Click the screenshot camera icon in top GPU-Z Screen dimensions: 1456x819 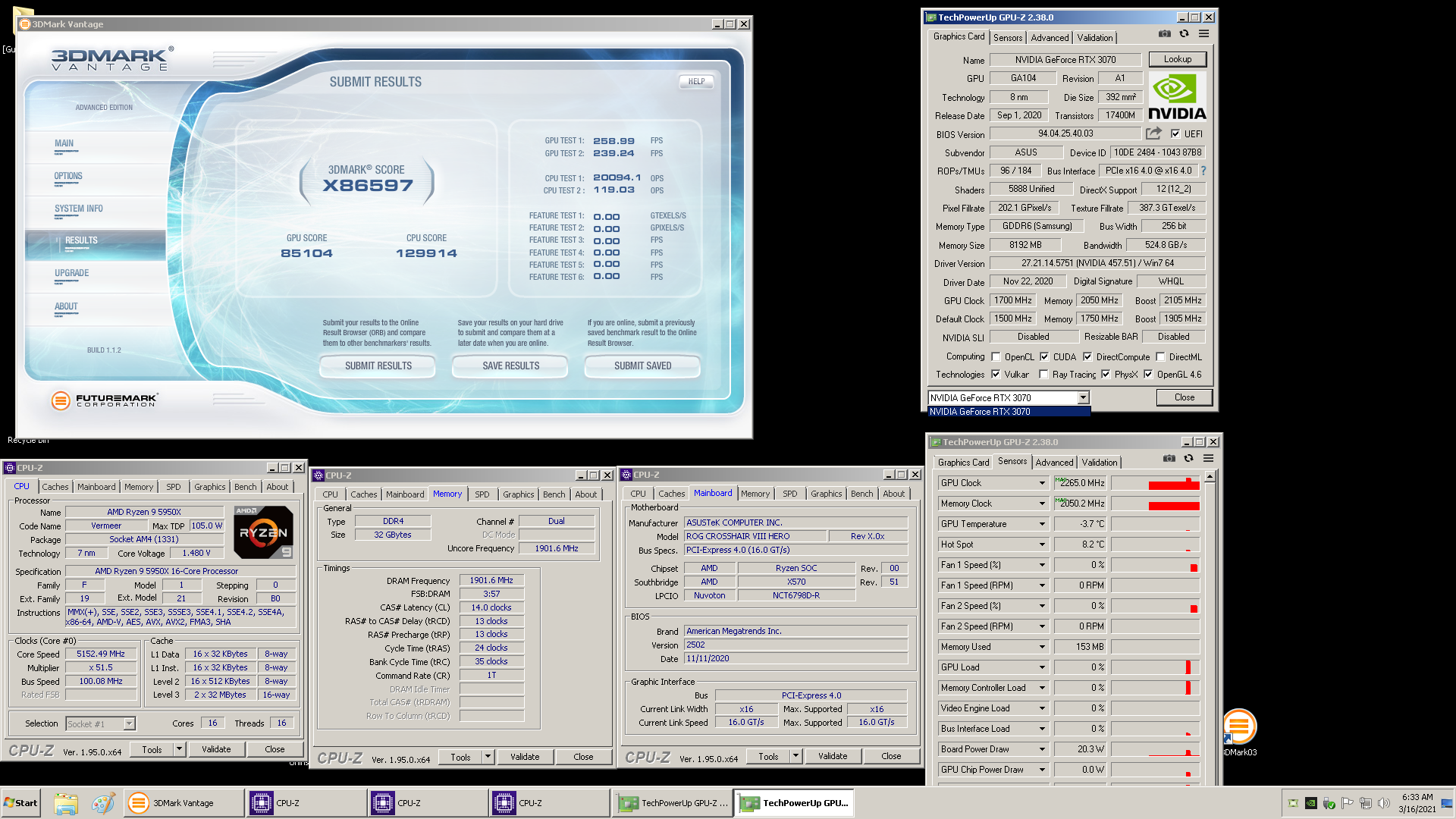(x=1164, y=34)
